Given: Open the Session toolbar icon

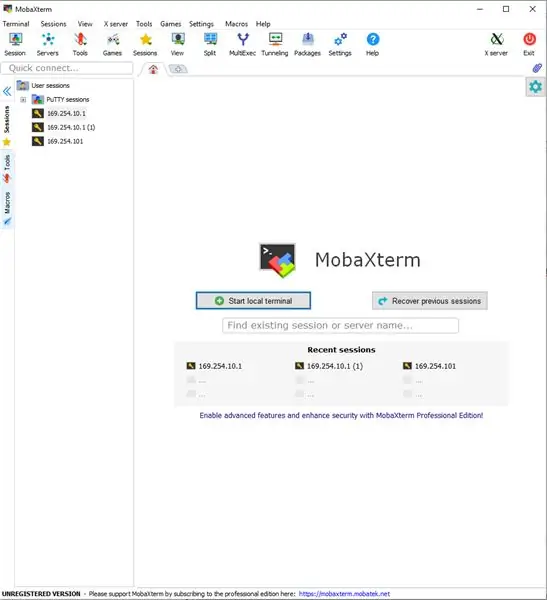Looking at the screenshot, I should click(x=15, y=45).
